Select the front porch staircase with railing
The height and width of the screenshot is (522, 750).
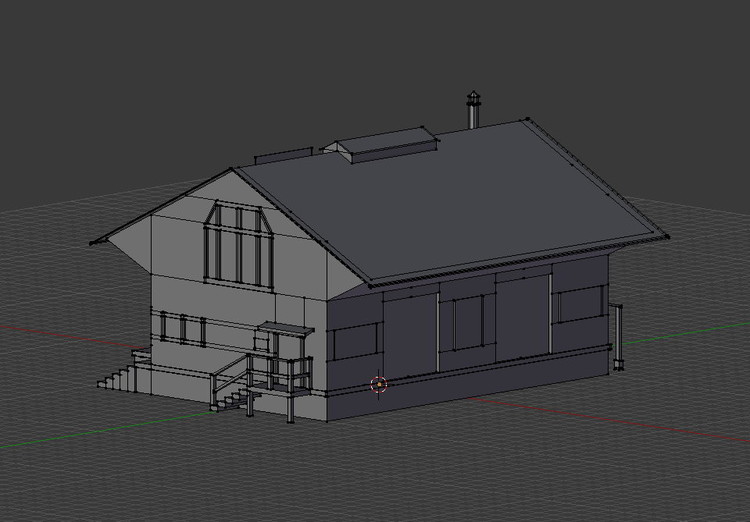pyautogui.click(x=261, y=388)
